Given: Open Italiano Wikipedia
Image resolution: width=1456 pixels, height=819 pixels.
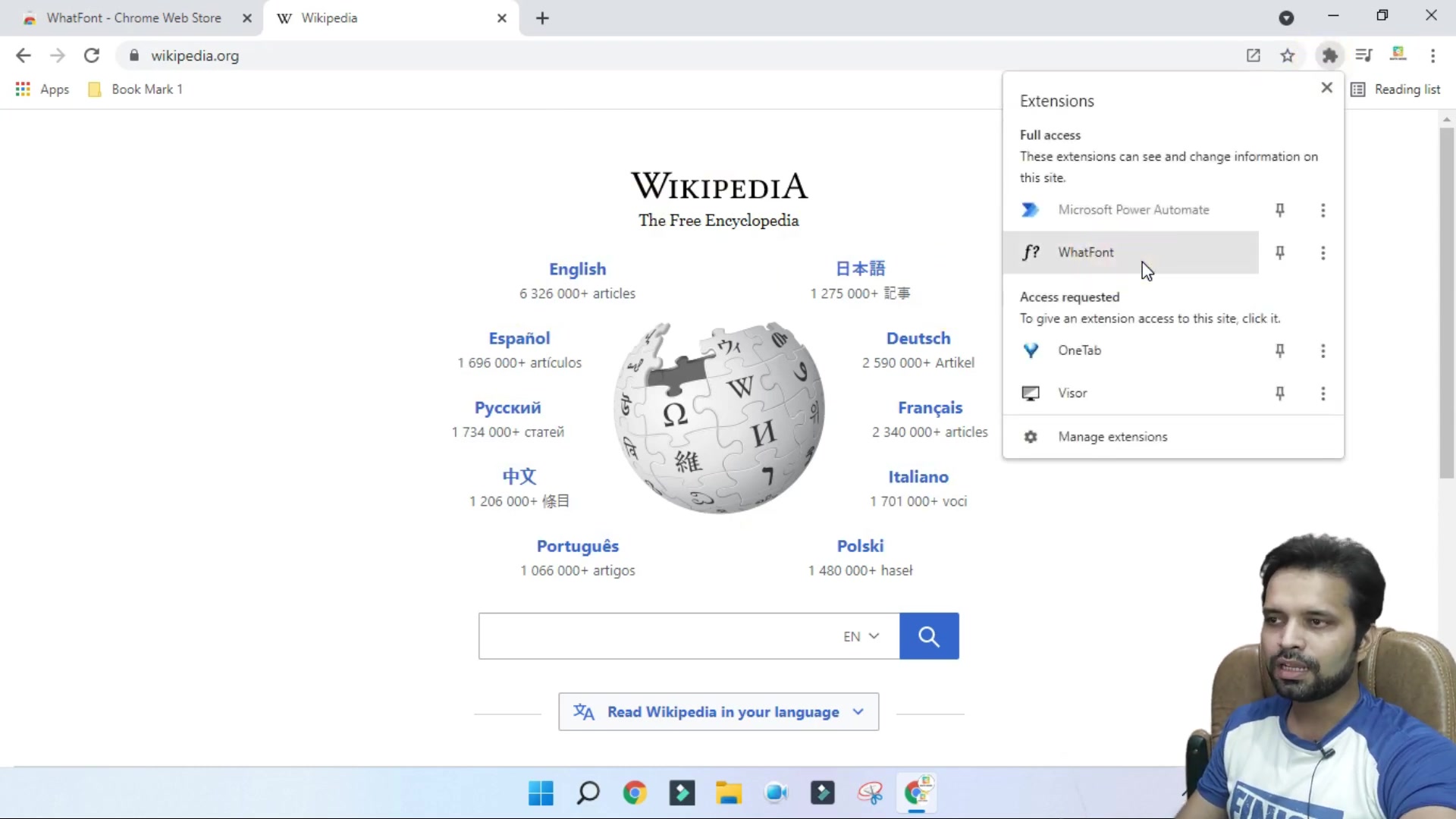Looking at the screenshot, I should click(x=918, y=477).
